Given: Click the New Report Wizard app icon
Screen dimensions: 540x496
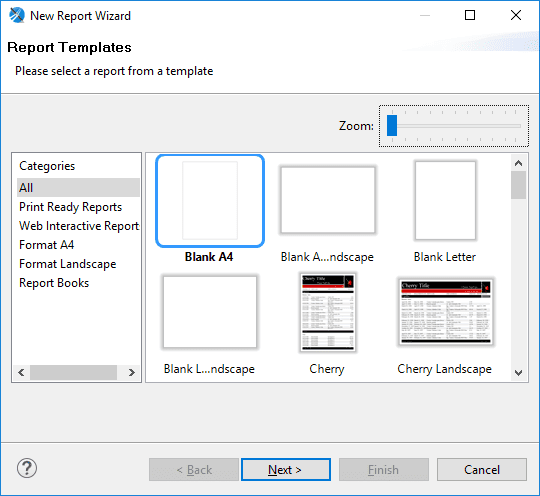Looking at the screenshot, I should (x=17, y=16).
